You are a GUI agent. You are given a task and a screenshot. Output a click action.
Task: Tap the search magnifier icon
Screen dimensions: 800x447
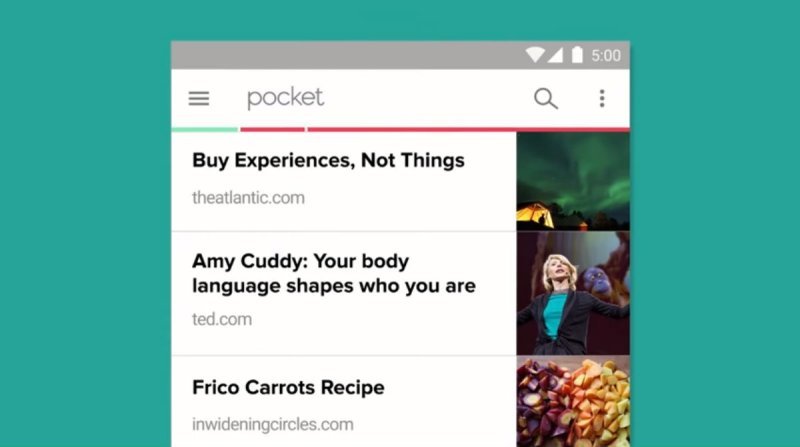click(x=545, y=98)
